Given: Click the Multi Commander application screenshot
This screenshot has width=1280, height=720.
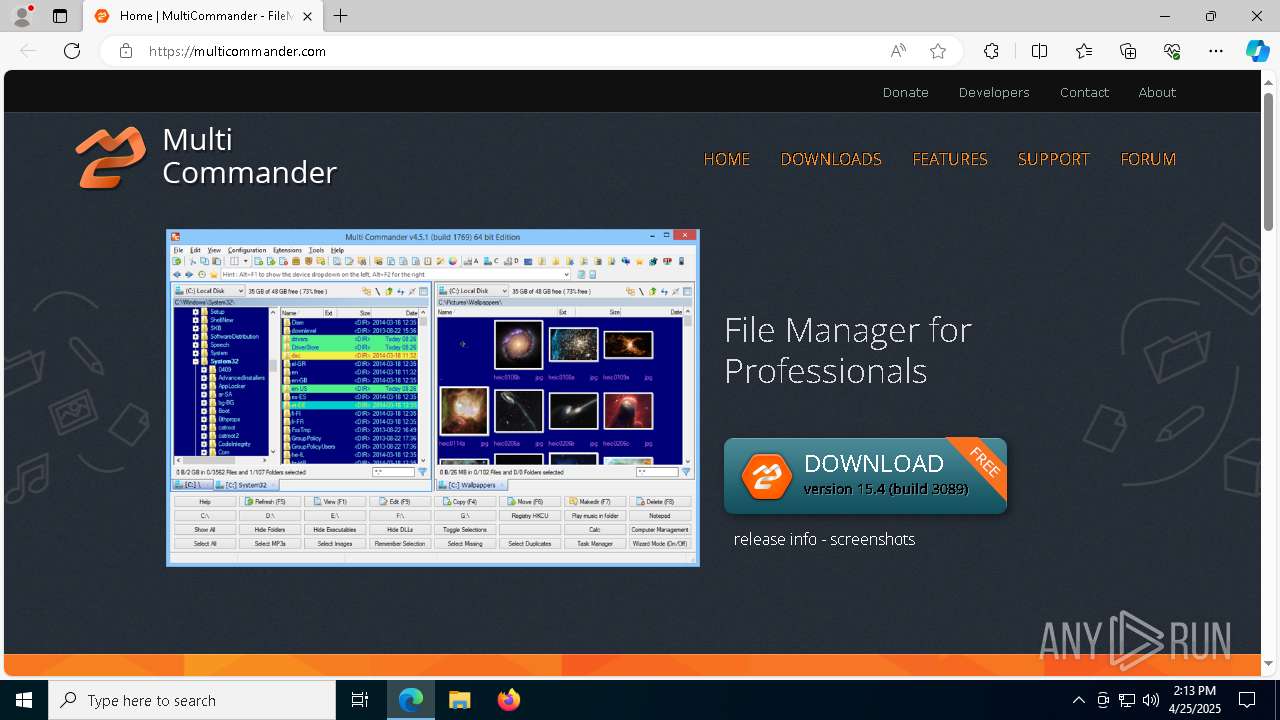Looking at the screenshot, I should pos(433,398).
